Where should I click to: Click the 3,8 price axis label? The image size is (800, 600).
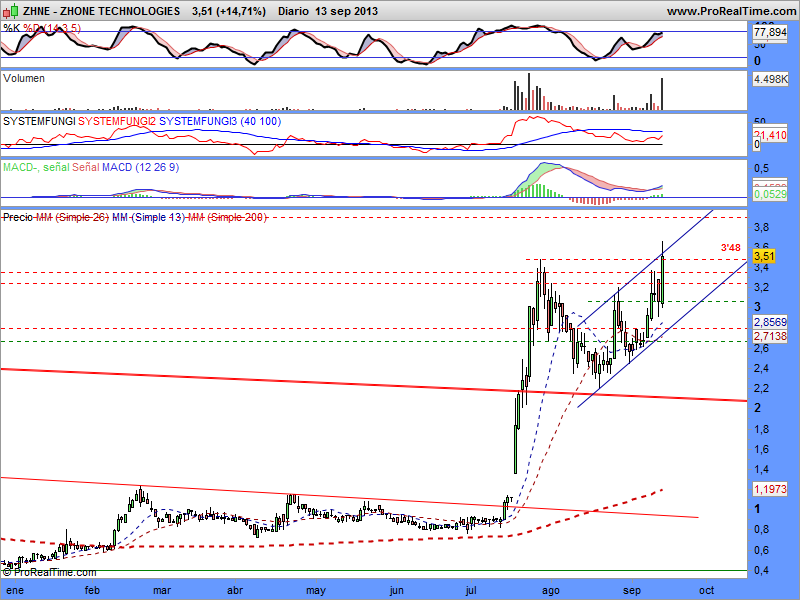(762, 227)
